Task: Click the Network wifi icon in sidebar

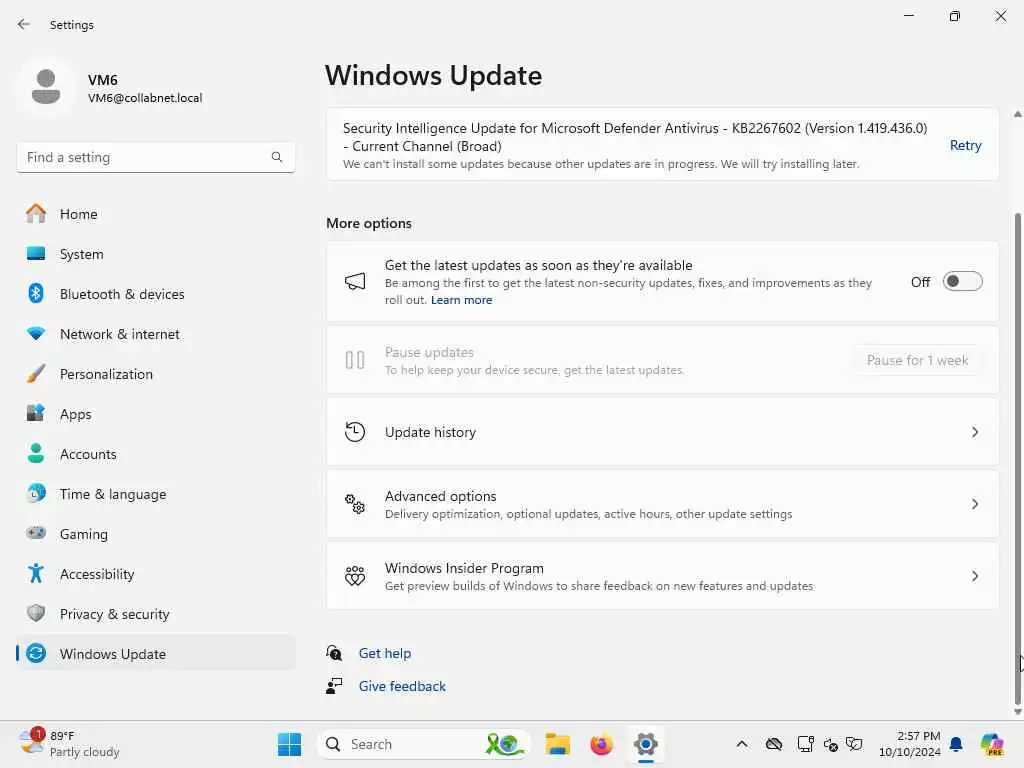Action: click(36, 333)
